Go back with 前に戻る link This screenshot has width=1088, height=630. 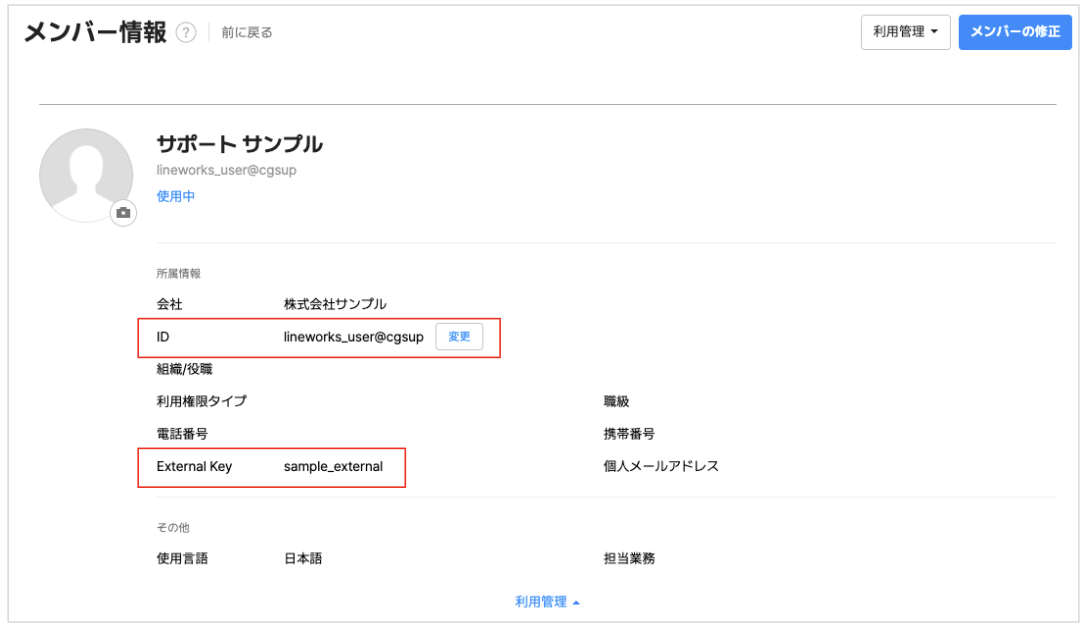point(246,32)
